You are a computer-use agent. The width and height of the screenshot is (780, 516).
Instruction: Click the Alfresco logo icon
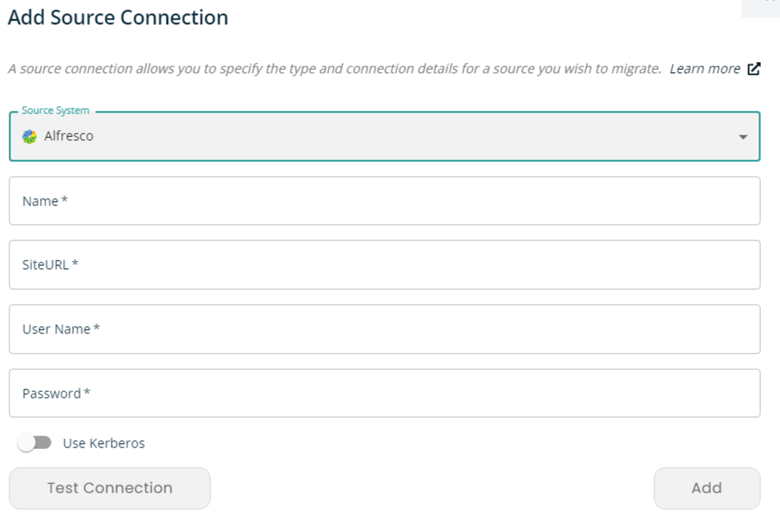(x=29, y=136)
